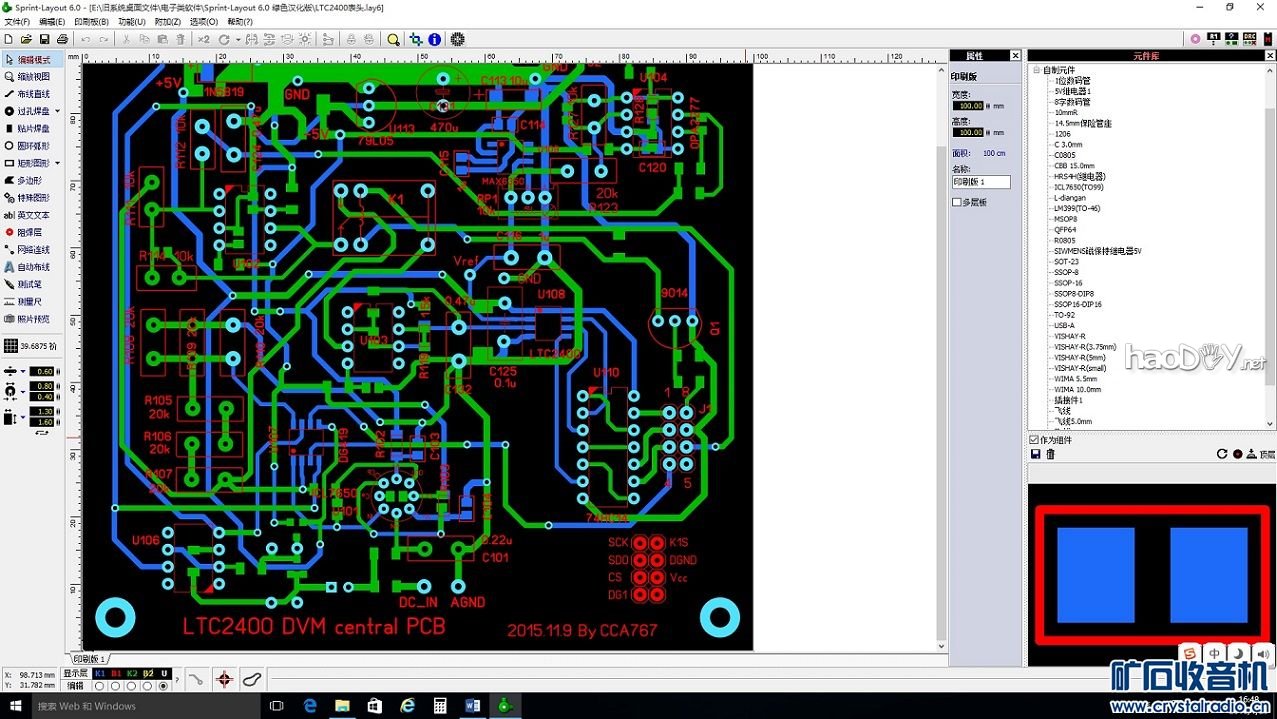Enable the 多层板 multilayer checkbox
This screenshot has width=1277, height=719.
click(x=957, y=202)
